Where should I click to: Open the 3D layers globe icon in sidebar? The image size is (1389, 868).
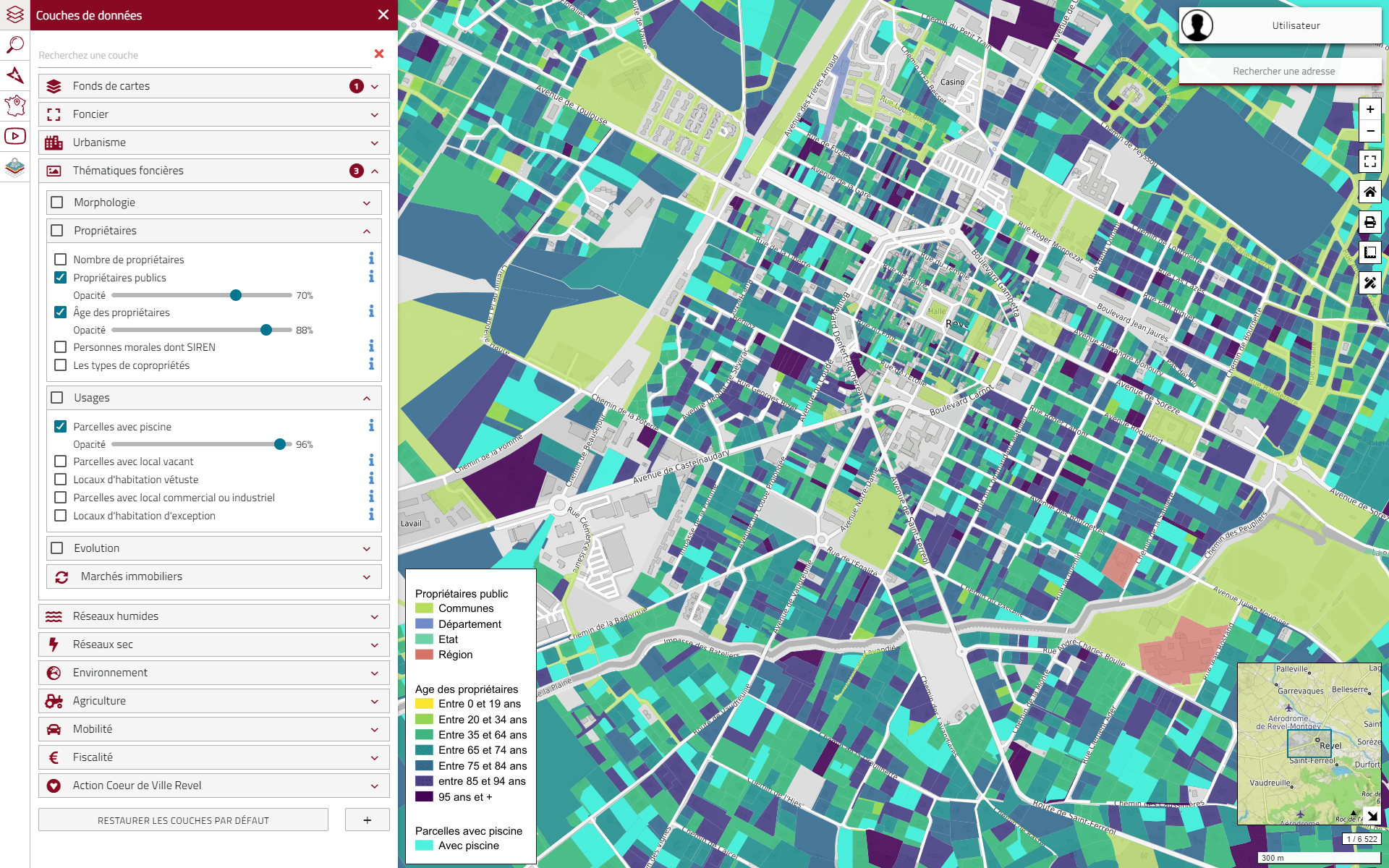coord(15,166)
